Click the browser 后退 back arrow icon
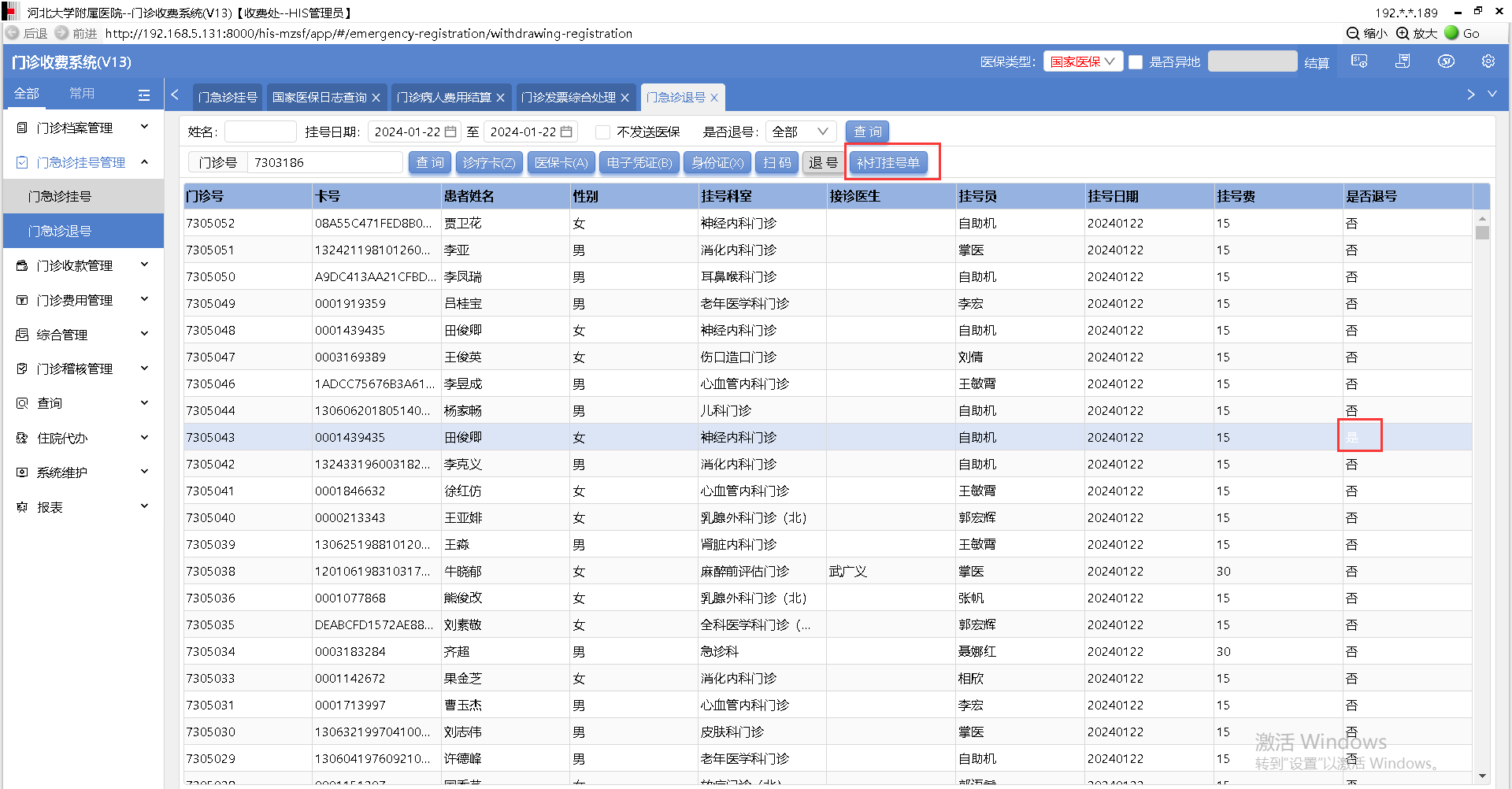This screenshot has width=1512, height=789. (13, 33)
